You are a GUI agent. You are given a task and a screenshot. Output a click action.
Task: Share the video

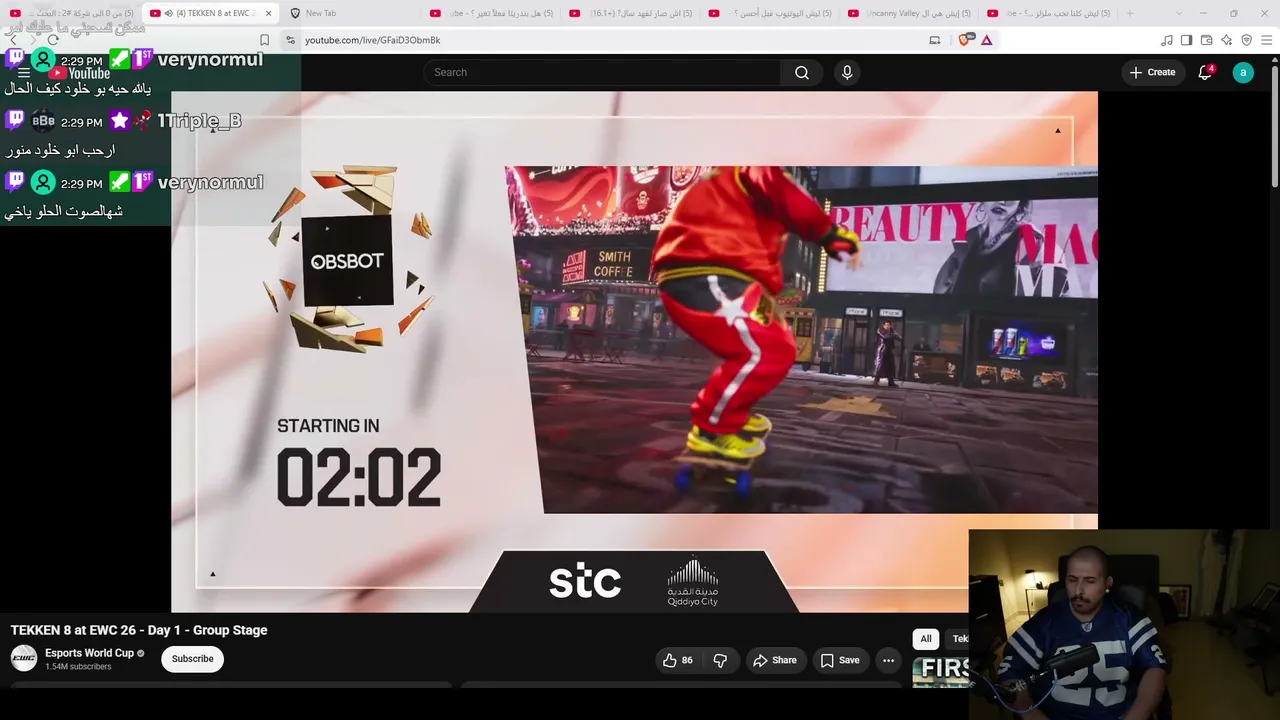(x=775, y=660)
